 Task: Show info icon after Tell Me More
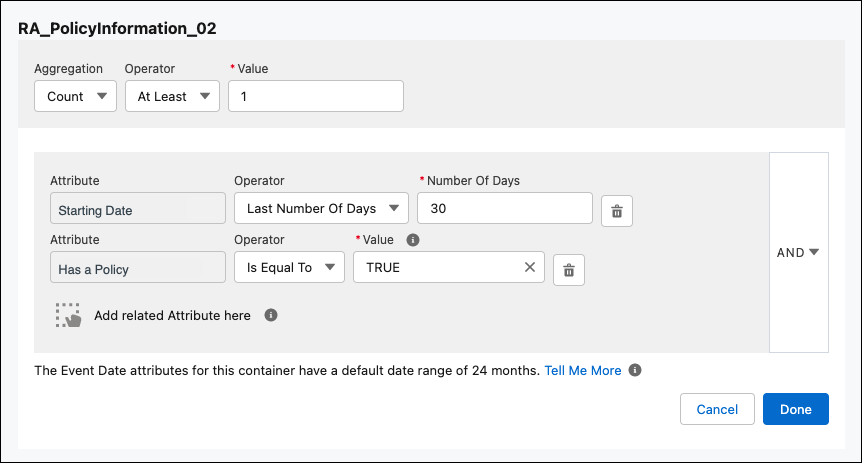click(635, 370)
